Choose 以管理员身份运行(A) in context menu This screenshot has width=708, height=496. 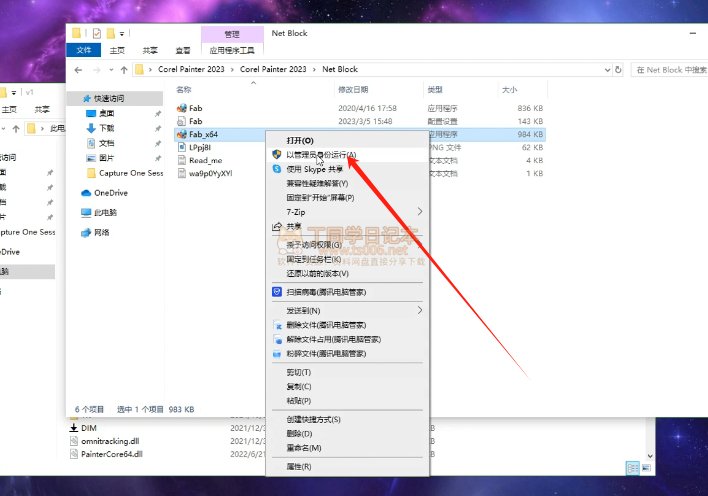pyautogui.click(x=347, y=155)
